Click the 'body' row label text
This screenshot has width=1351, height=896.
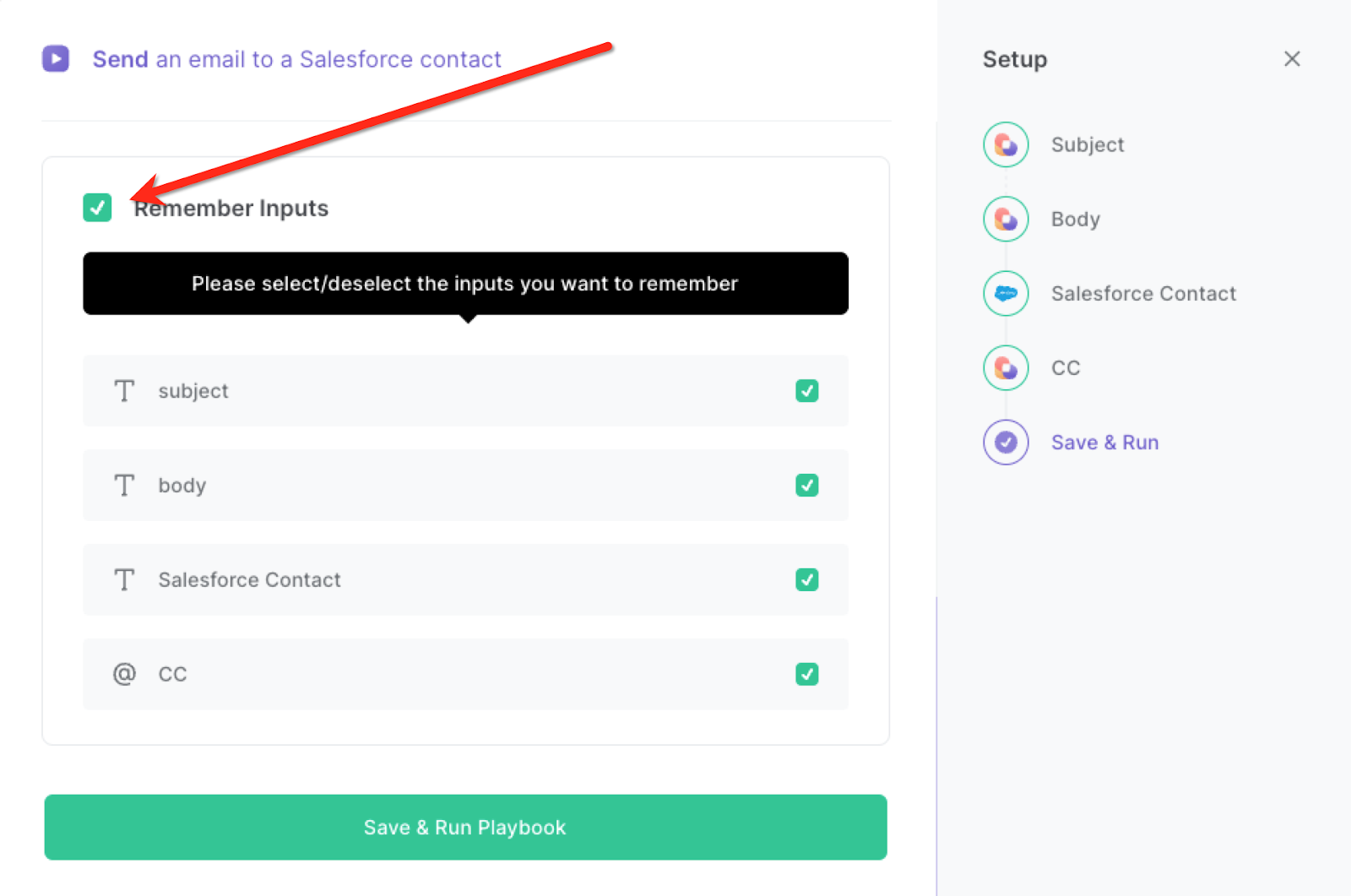click(x=182, y=486)
